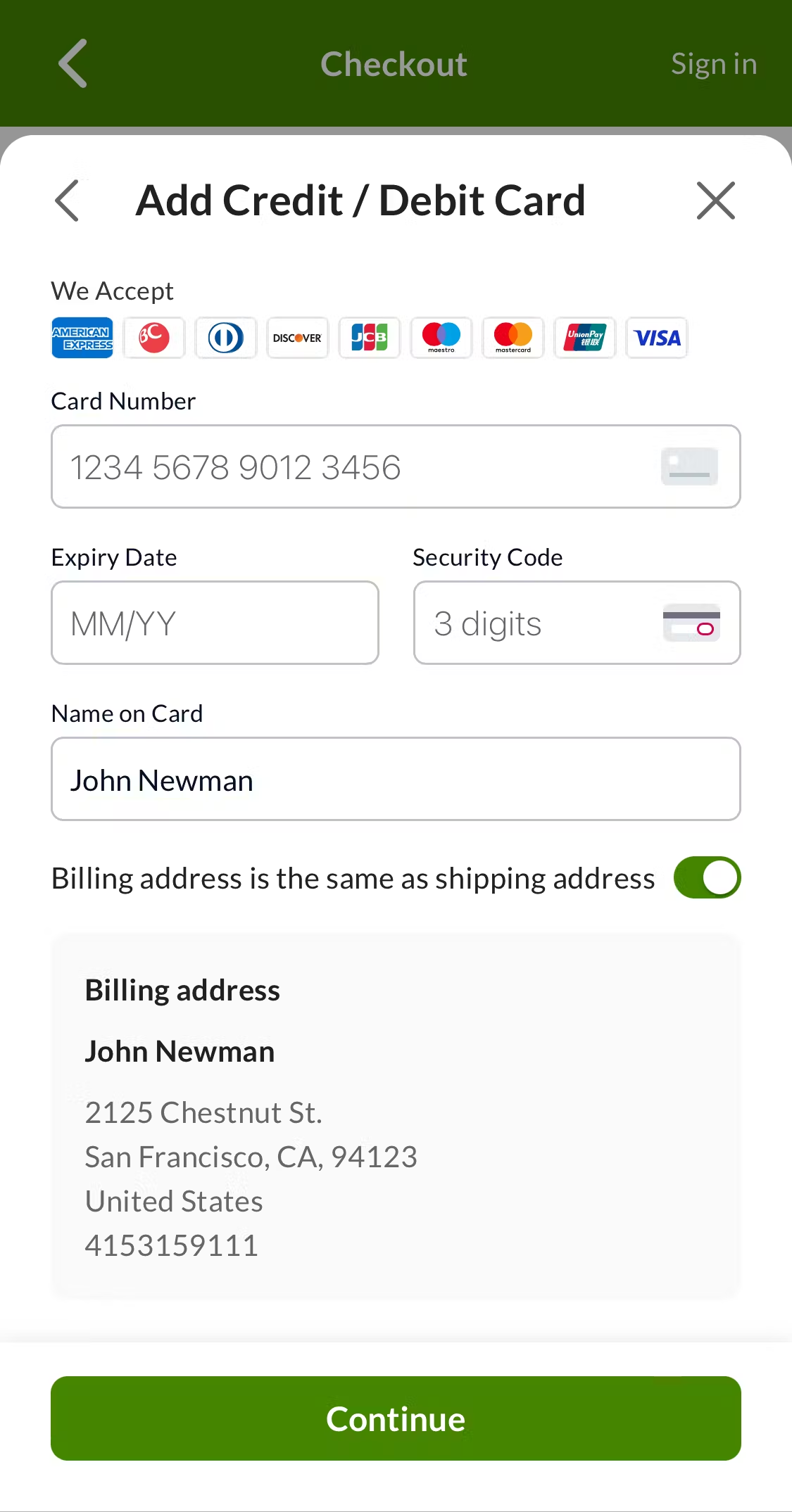Focus the Card Number input field
Viewport: 792px width, 1512px height.
(352, 467)
